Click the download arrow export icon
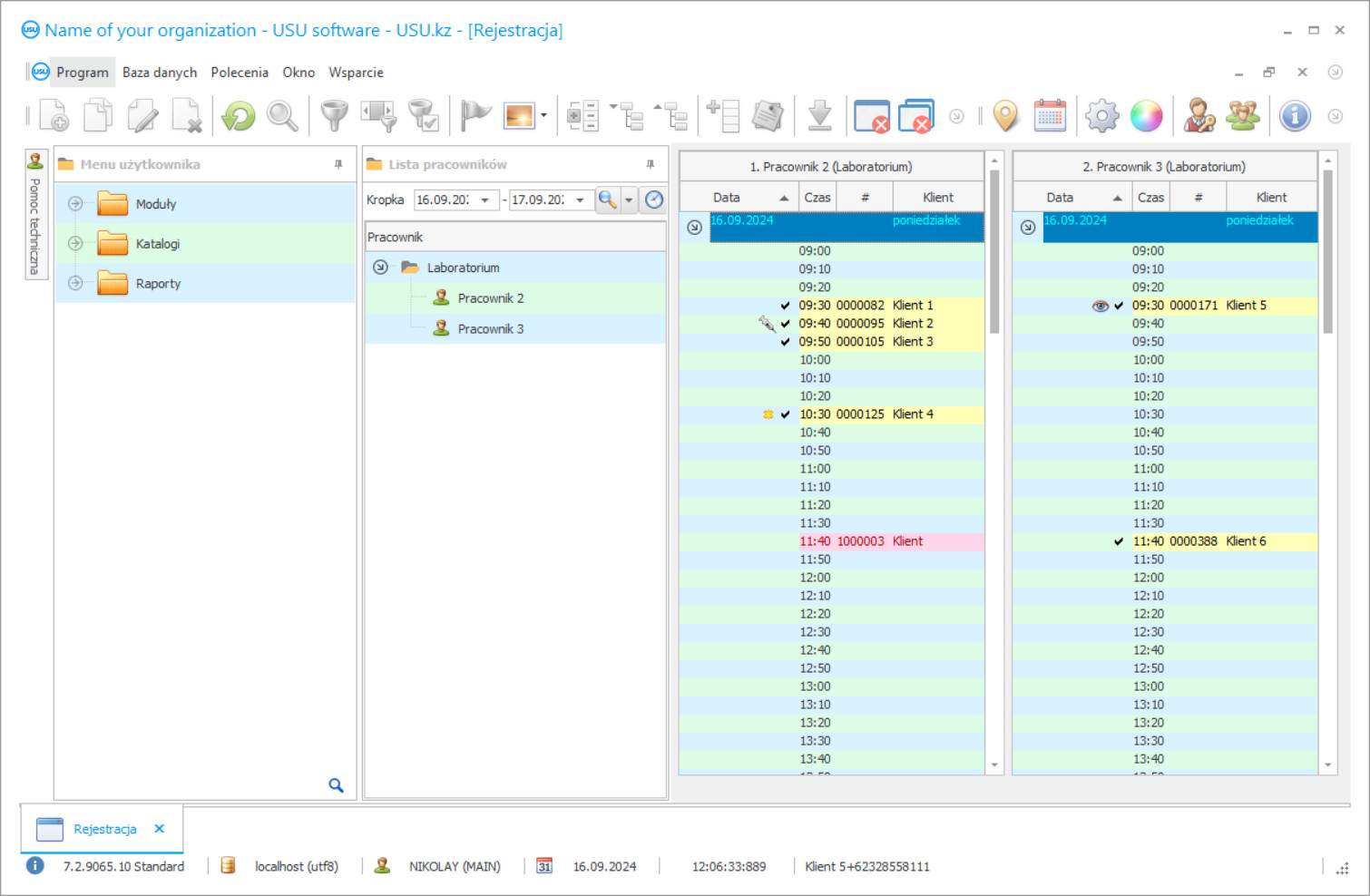Screen dimensions: 1370x896 pyautogui.click(x=820, y=116)
